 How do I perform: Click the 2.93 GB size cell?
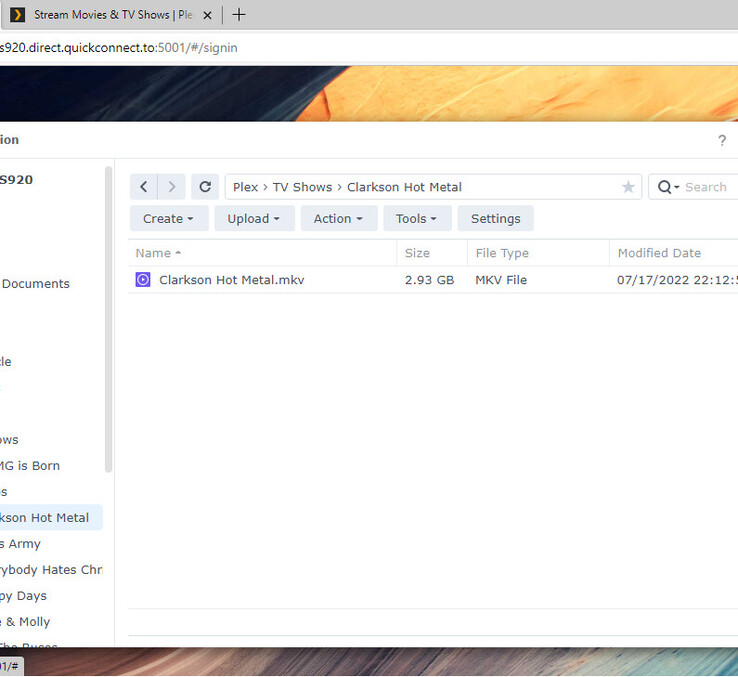tap(429, 280)
